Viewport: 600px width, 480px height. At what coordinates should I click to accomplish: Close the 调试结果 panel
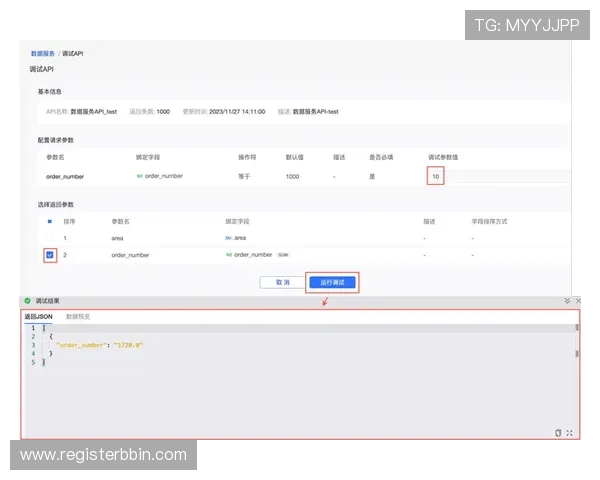[x=578, y=300]
